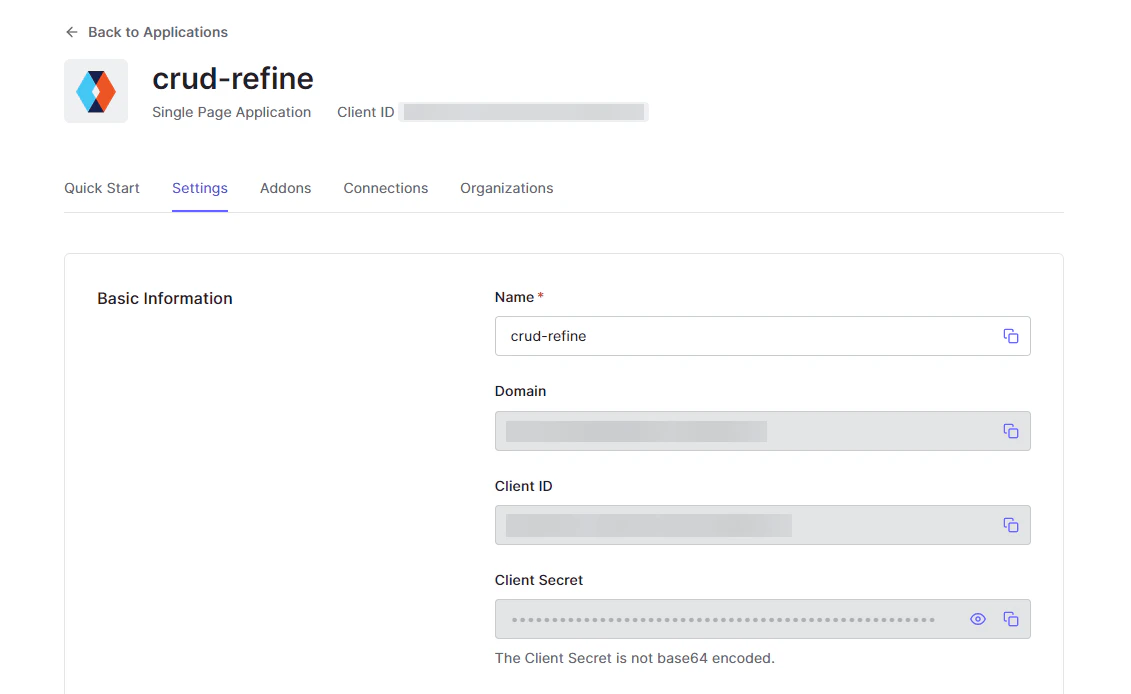The image size is (1131, 694).
Task: Reveal the Client Secret with the eye toggle
Action: (977, 619)
